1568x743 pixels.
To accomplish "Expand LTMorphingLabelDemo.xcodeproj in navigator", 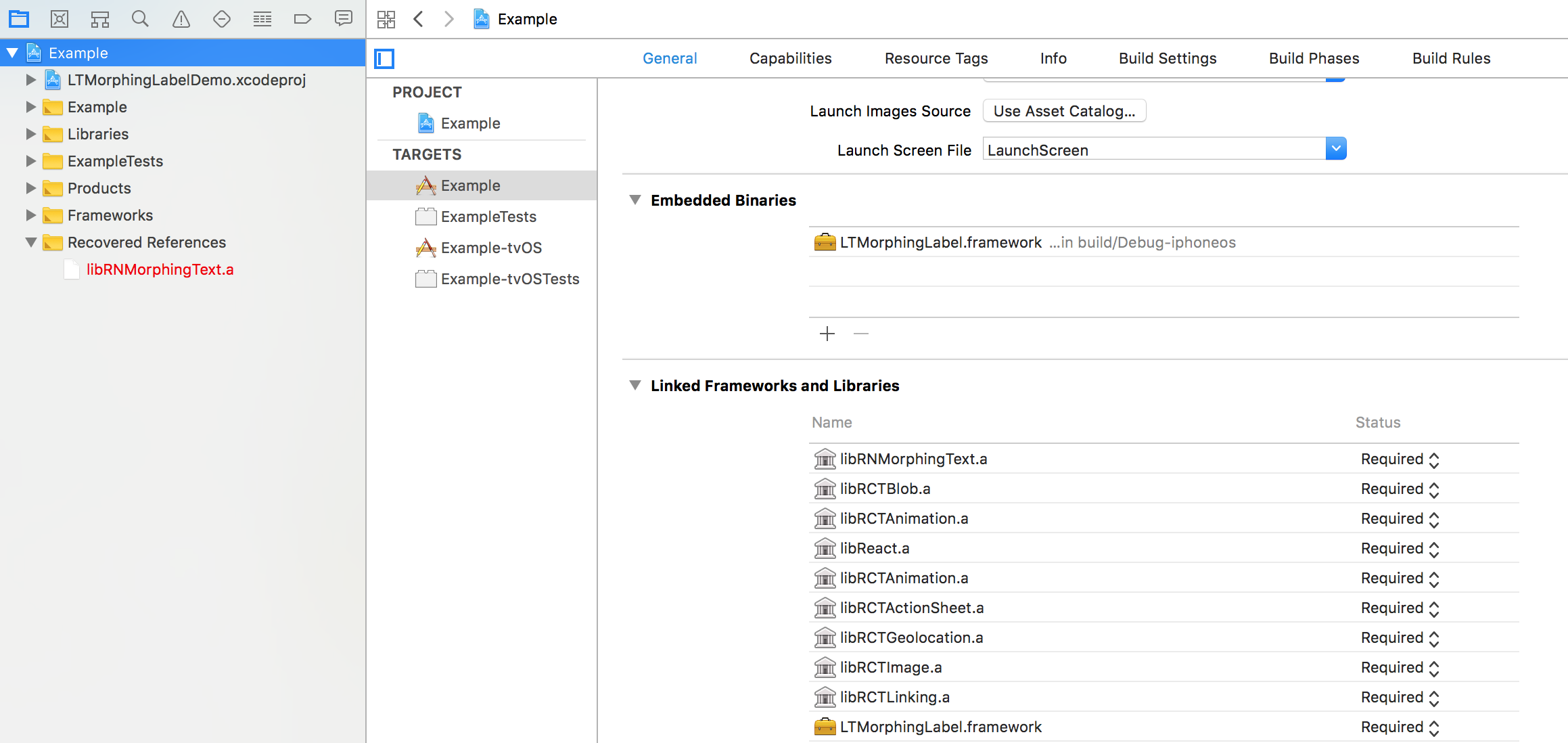I will [30, 80].
